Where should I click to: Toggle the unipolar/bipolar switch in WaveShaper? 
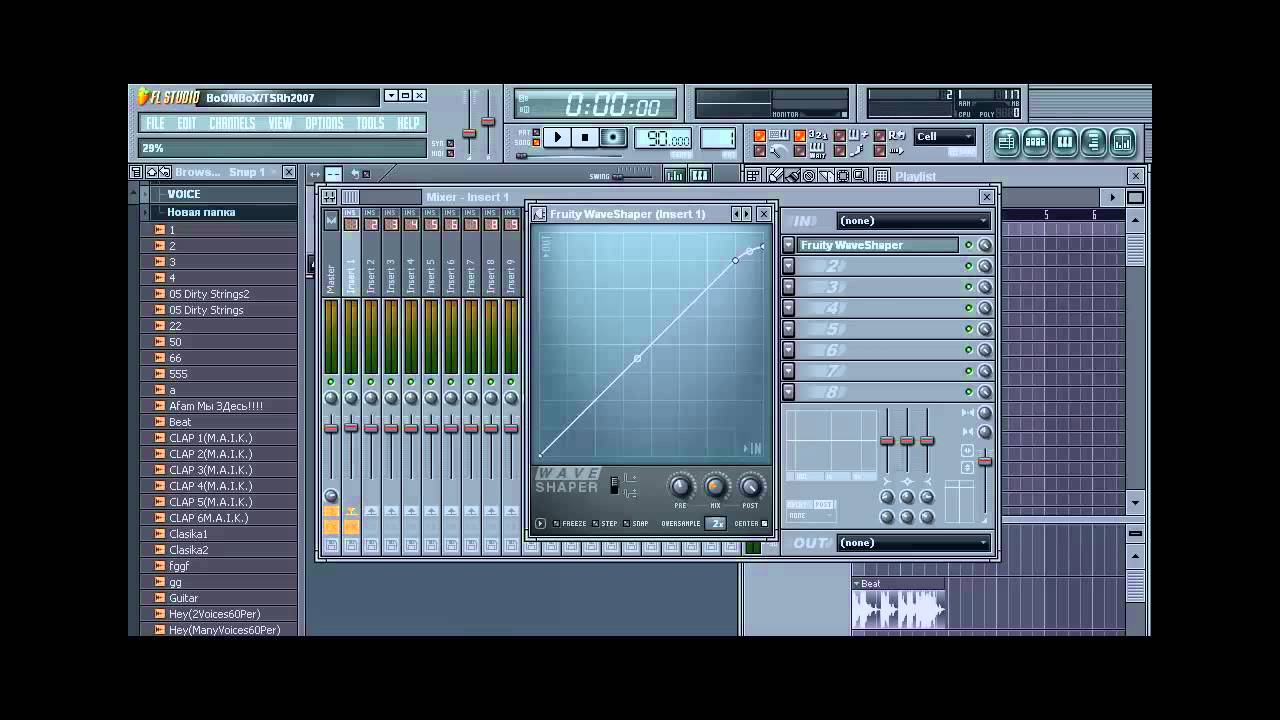pos(615,486)
